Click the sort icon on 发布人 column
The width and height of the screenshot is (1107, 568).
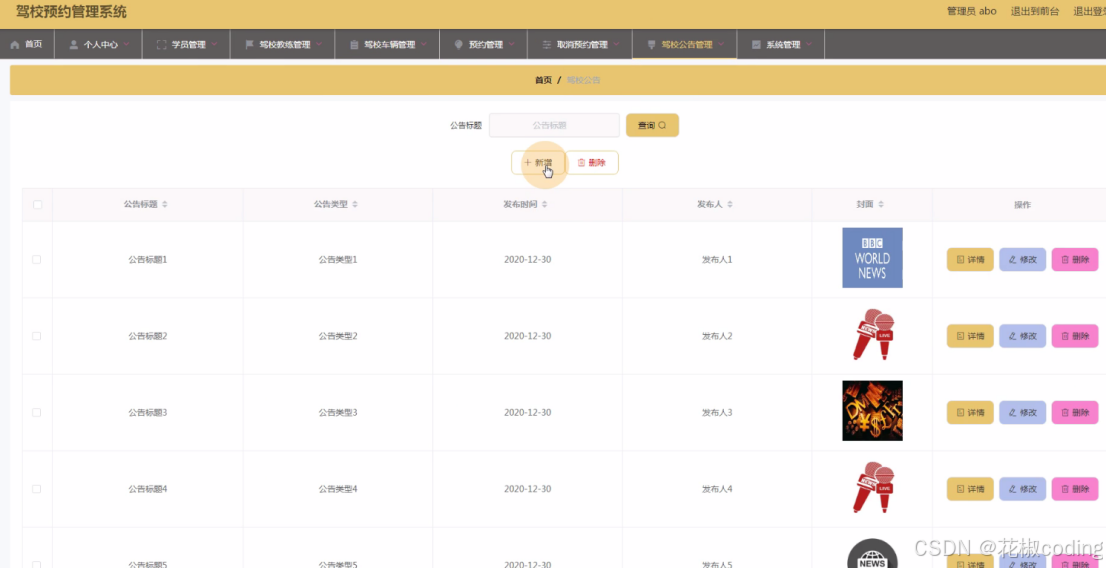coord(730,204)
